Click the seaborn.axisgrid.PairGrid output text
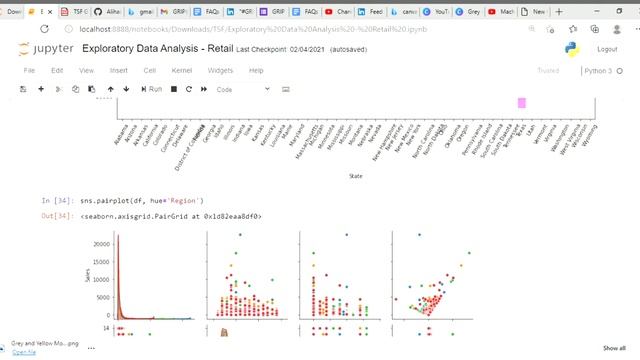Screen dimensions: 640x360 pos(171,216)
